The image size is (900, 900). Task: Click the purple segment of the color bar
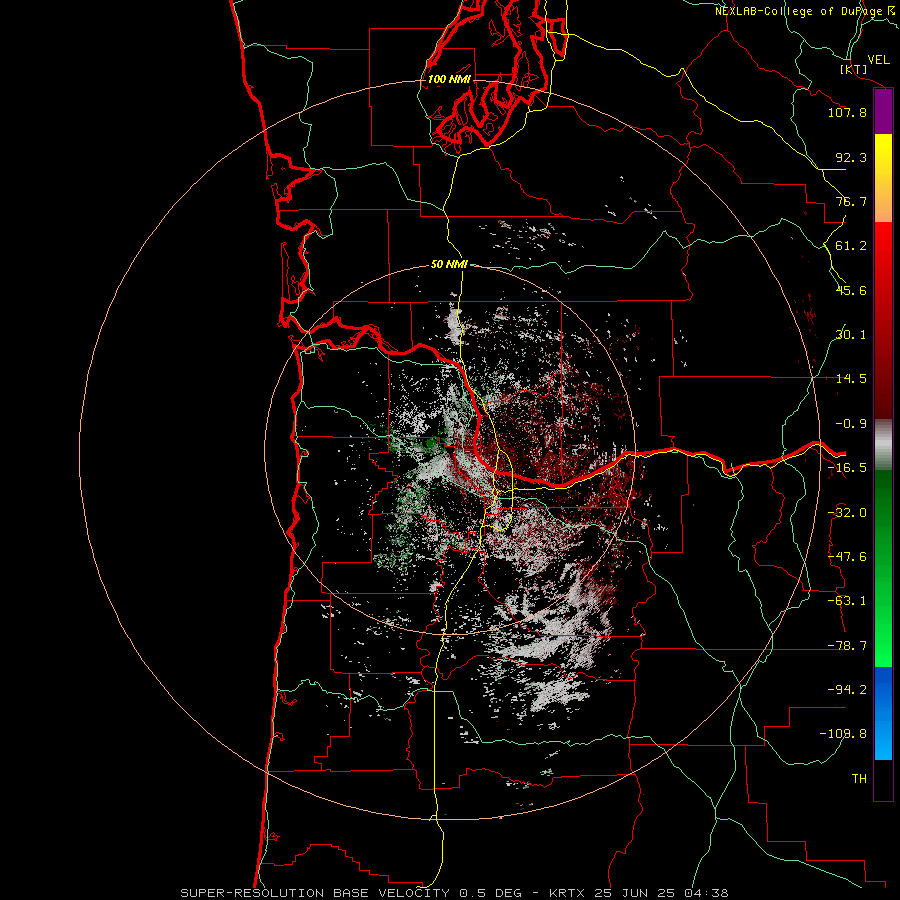point(883,112)
